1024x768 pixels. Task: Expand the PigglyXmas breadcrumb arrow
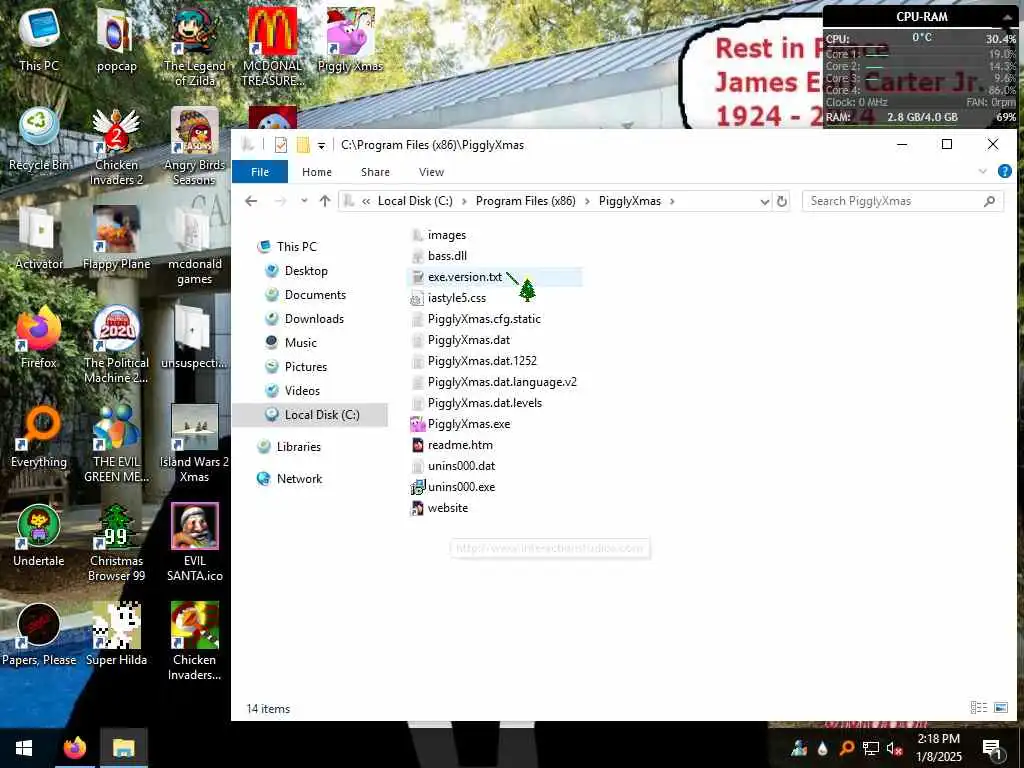click(x=672, y=201)
